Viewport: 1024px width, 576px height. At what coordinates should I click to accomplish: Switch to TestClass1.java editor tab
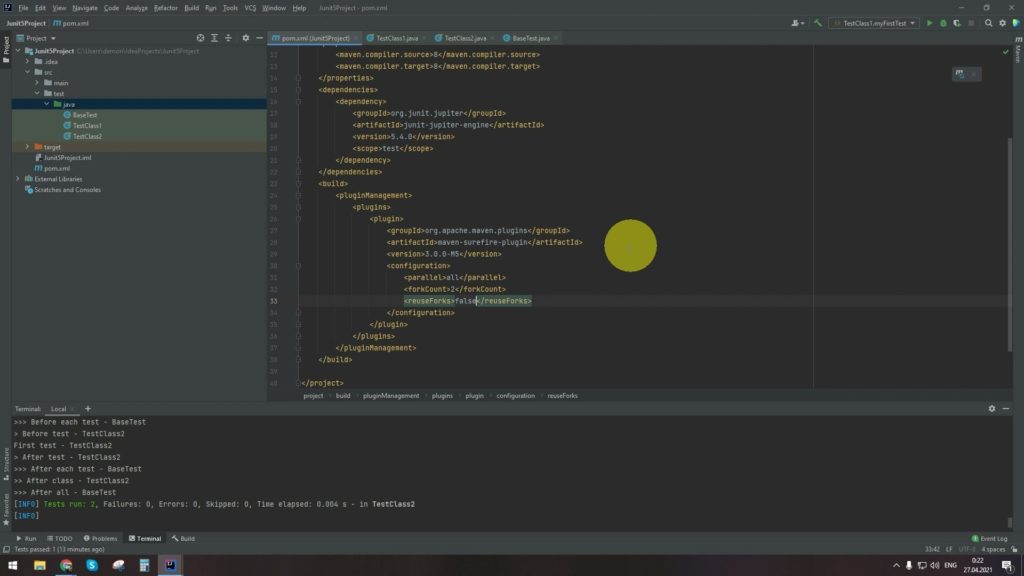click(396, 38)
